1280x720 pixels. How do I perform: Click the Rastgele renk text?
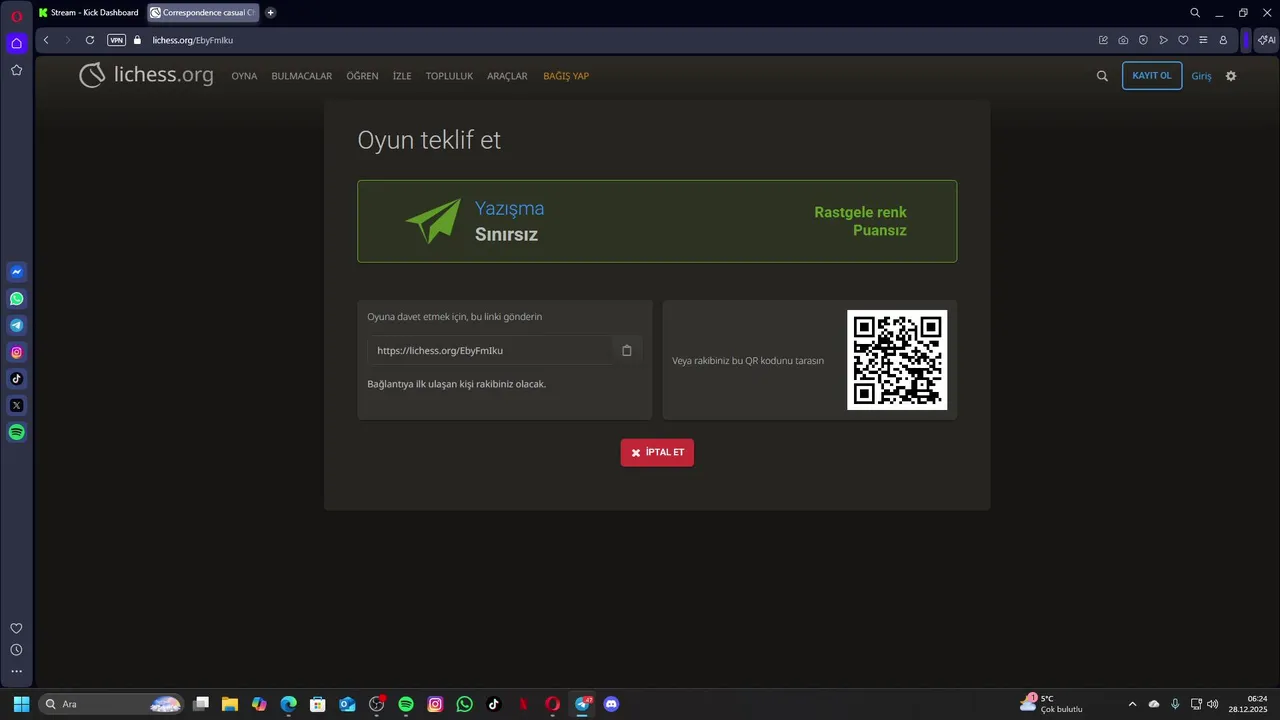[x=860, y=212]
